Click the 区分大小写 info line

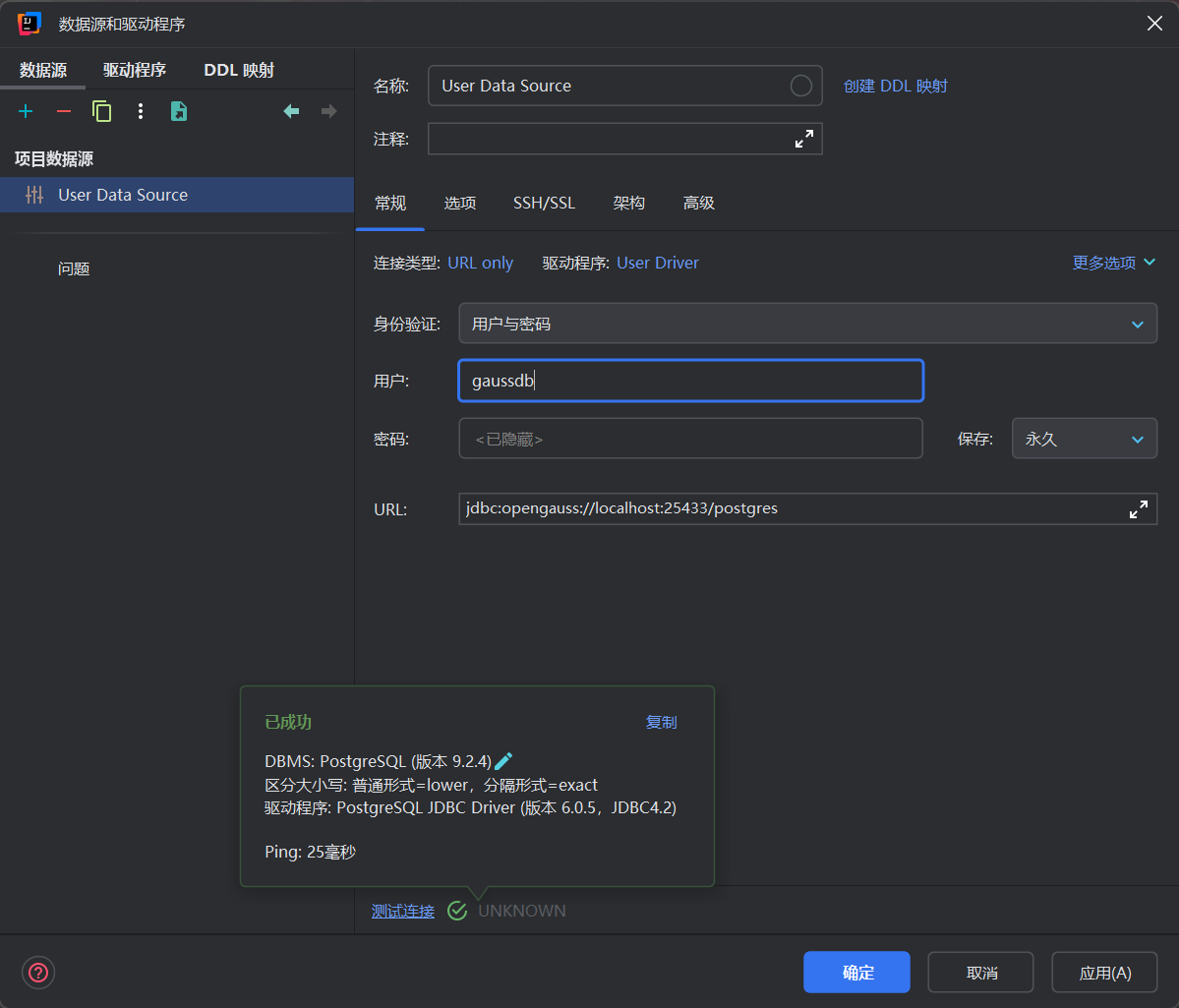pyautogui.click(x=431, y=786)
